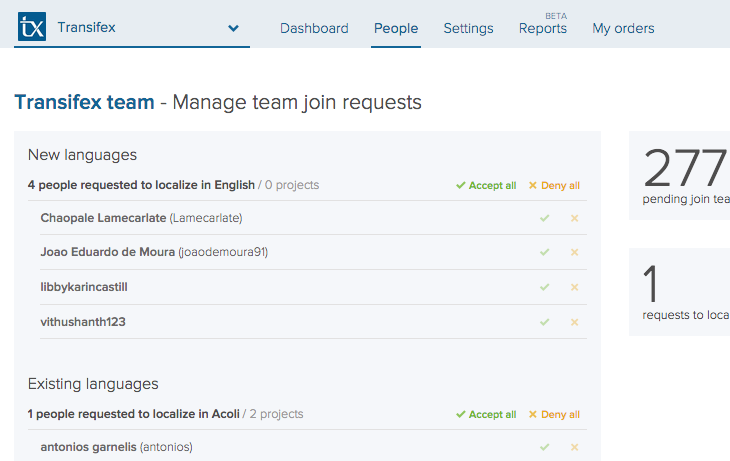Accept all Acoli localization requests
This screenshot has height=461, width=730.
click(x=486, y=414)
